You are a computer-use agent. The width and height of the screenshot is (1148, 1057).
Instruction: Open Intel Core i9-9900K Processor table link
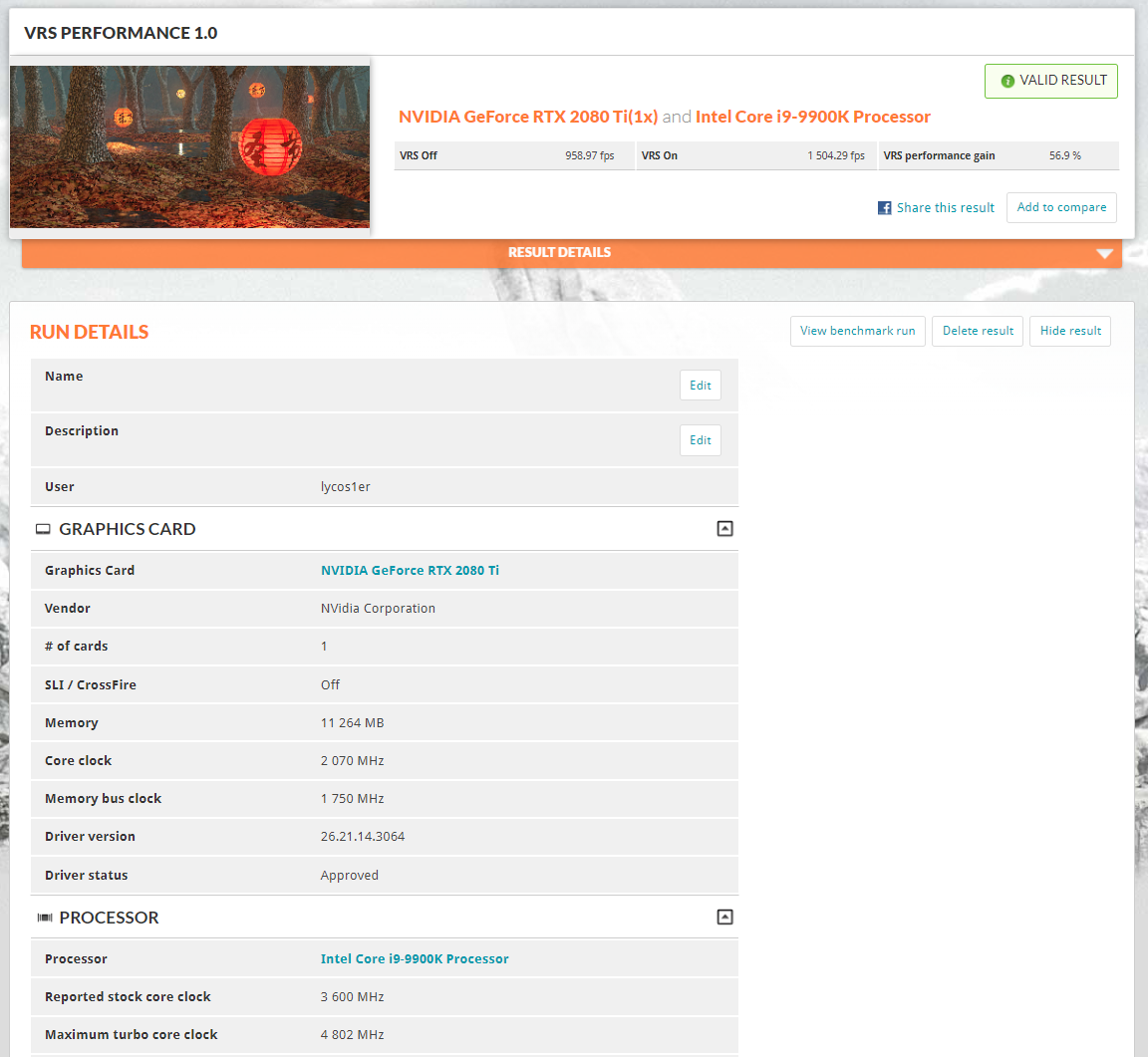point(415,959)
